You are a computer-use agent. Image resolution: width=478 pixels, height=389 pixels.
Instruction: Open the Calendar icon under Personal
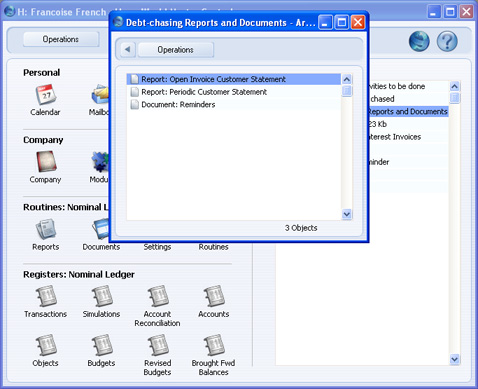tap(46, 95)
